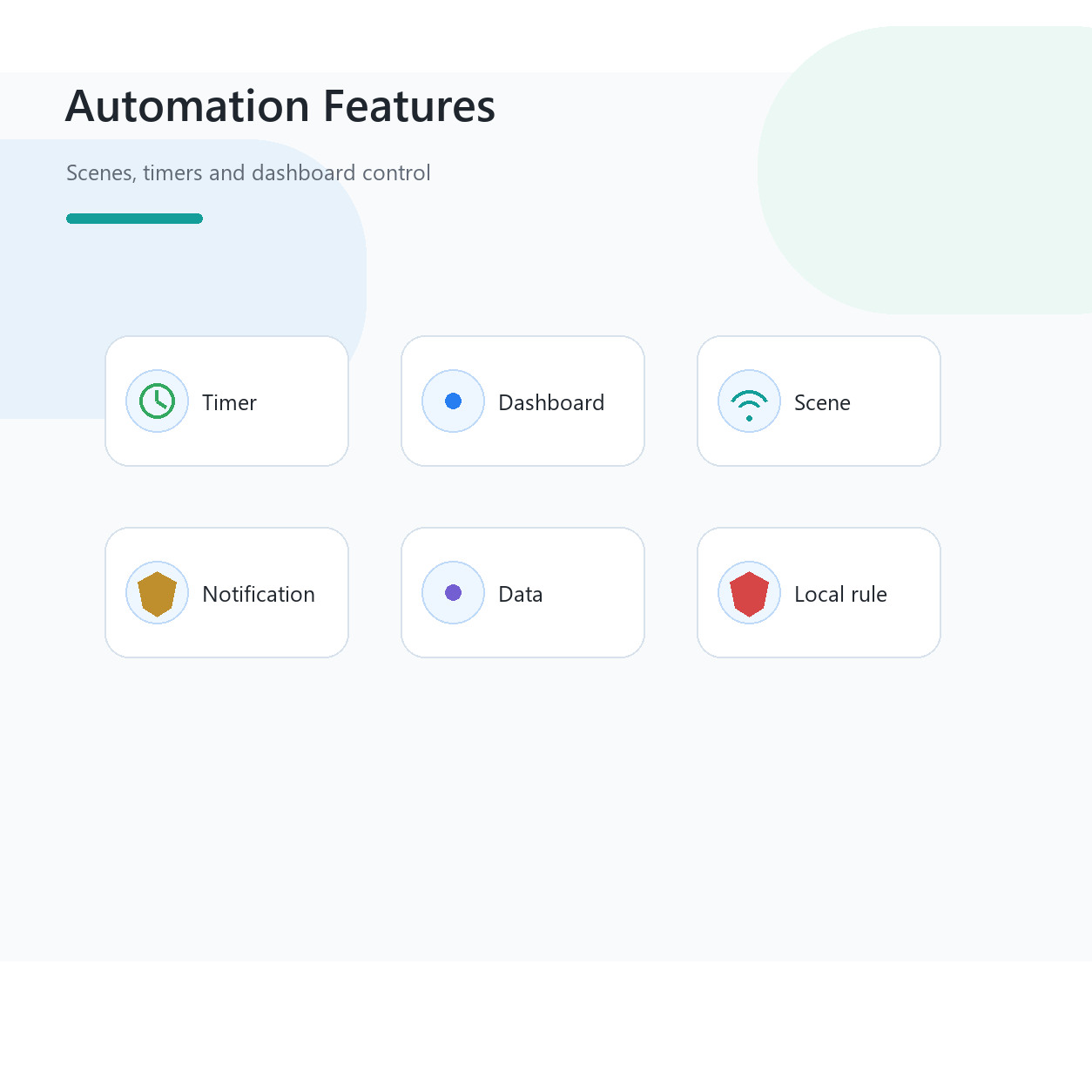Click the gold shield Notification icon
Image resolution: width=1092 pixels, height=1092 pixels.
coord(157,593)
